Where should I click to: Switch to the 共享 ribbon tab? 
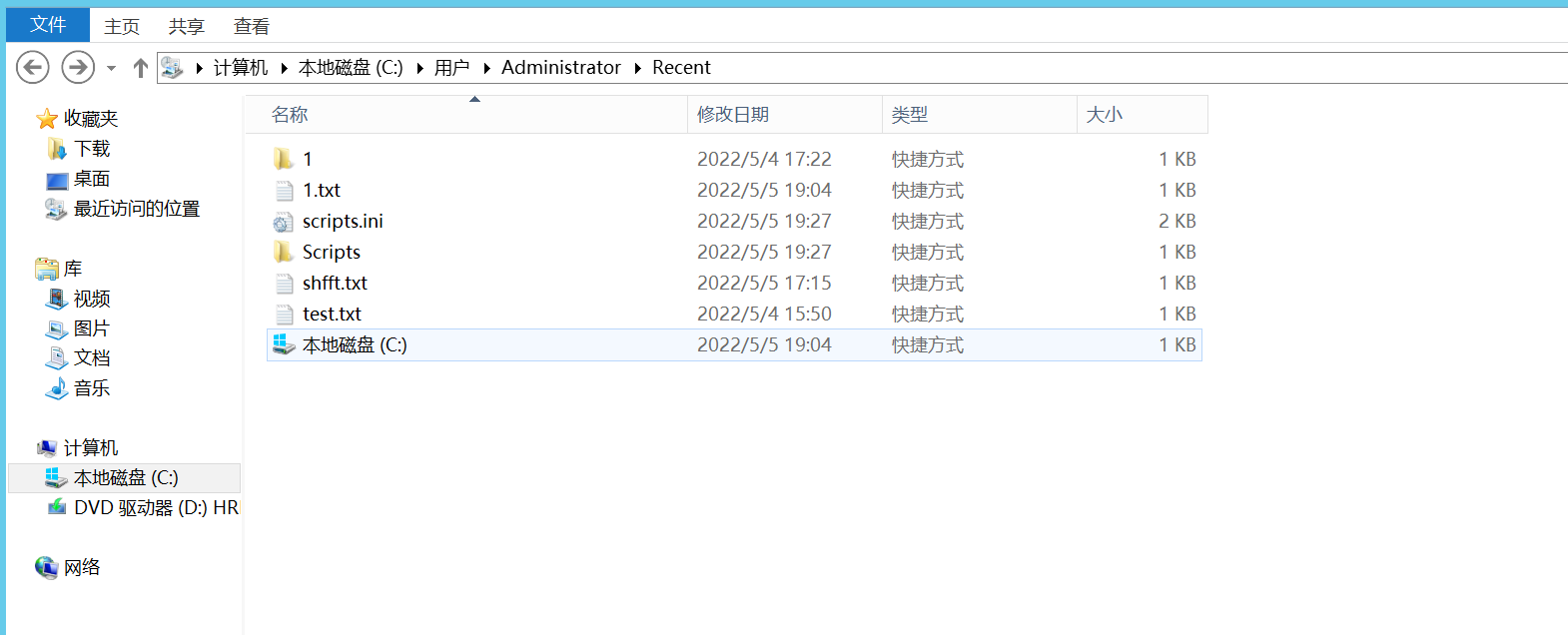(186, 26)
